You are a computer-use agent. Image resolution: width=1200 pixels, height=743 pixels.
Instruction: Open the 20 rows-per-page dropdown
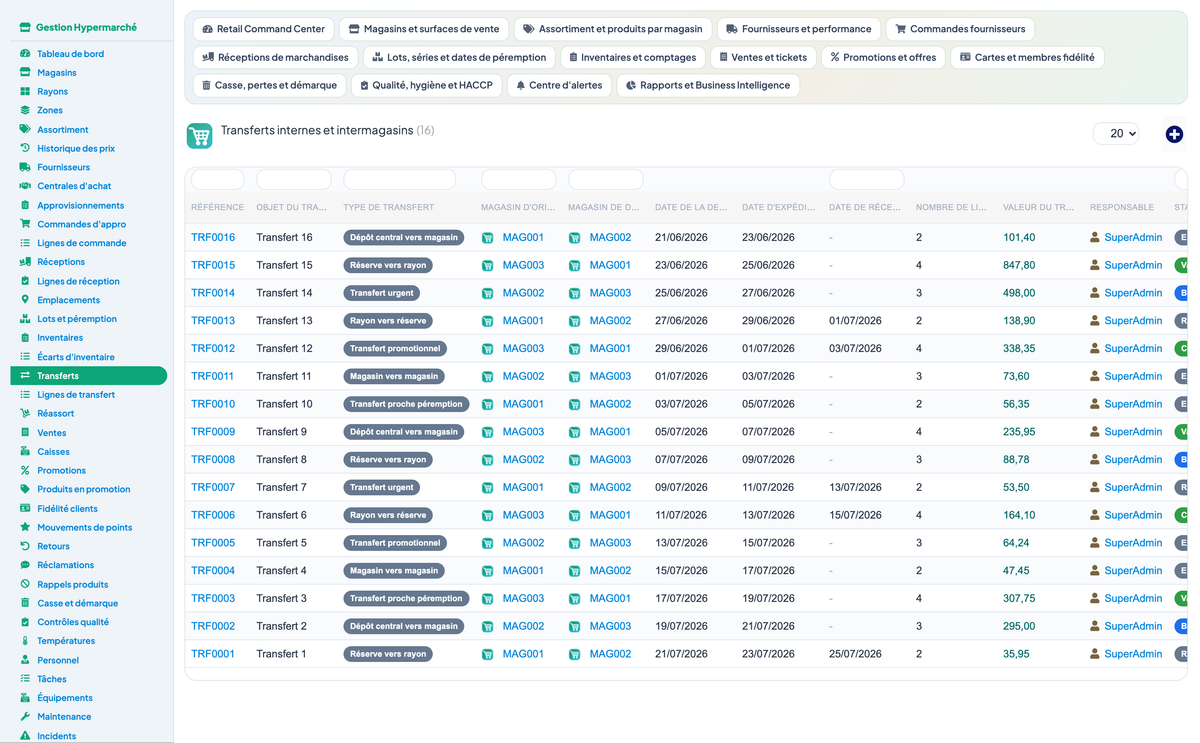point(1116,133)
